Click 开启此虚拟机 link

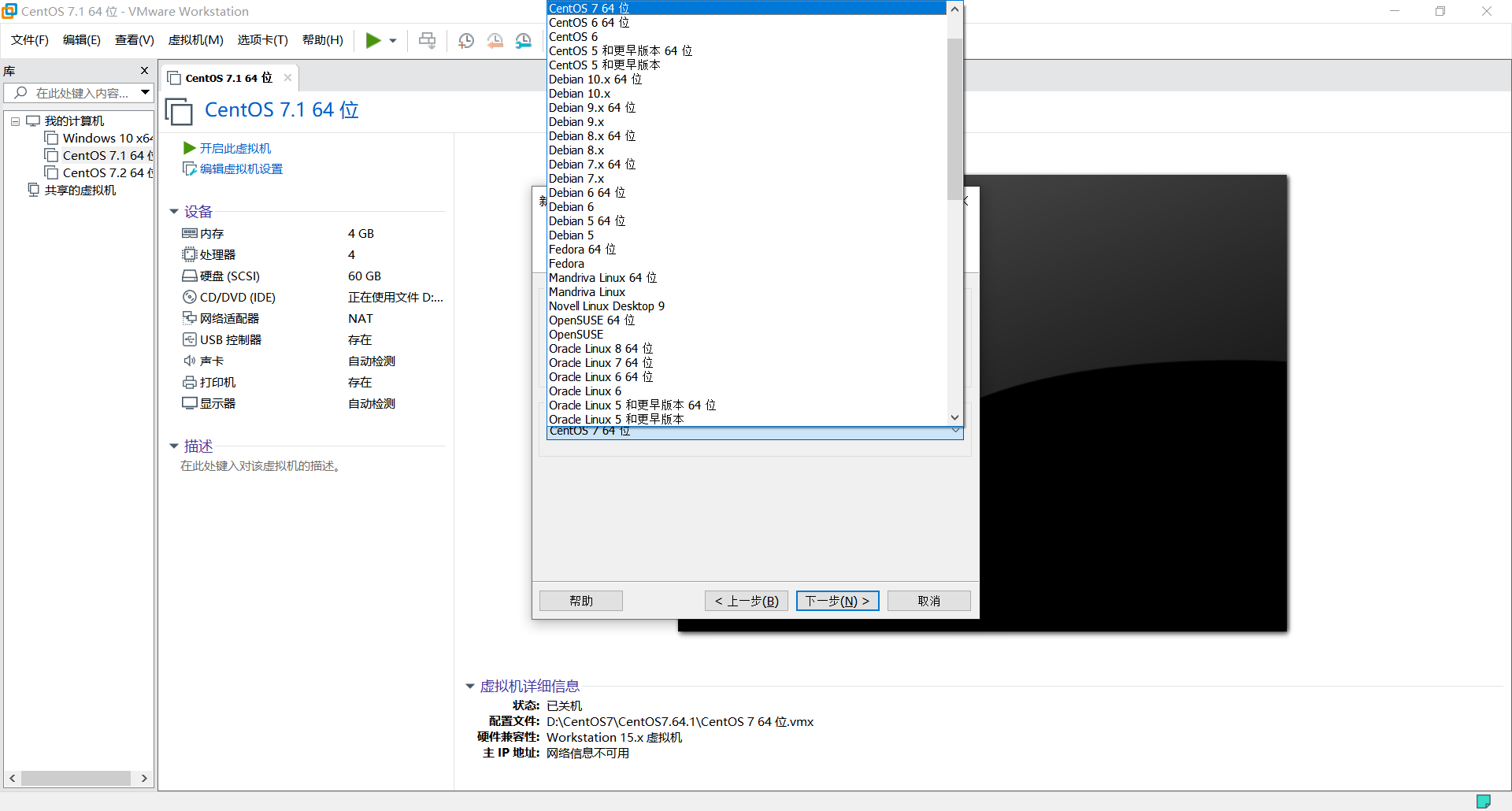coord(235,148)
